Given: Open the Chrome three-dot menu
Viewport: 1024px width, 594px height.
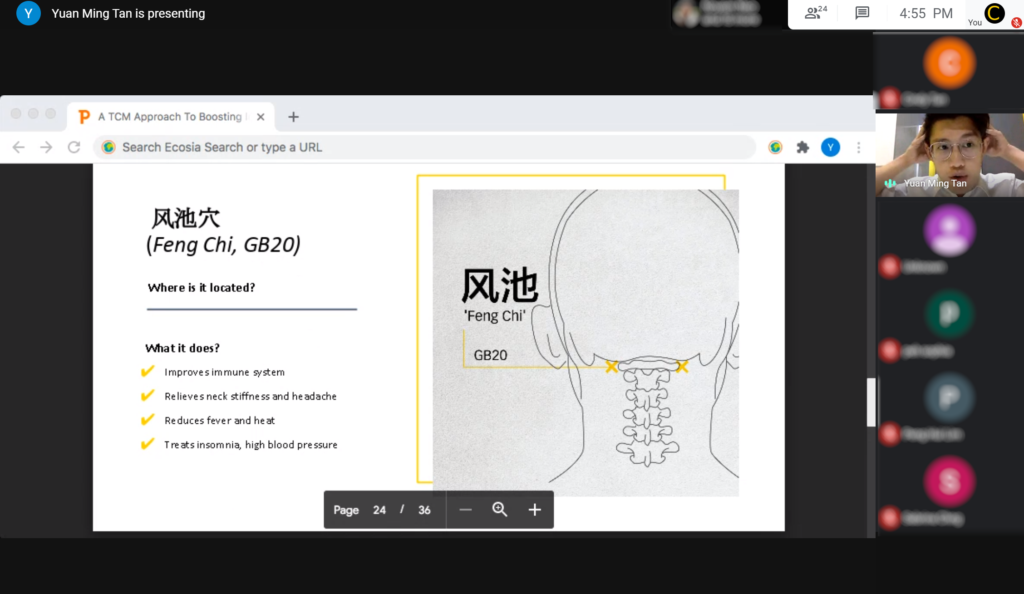Looking at the screenshot, I should (857, 147).
